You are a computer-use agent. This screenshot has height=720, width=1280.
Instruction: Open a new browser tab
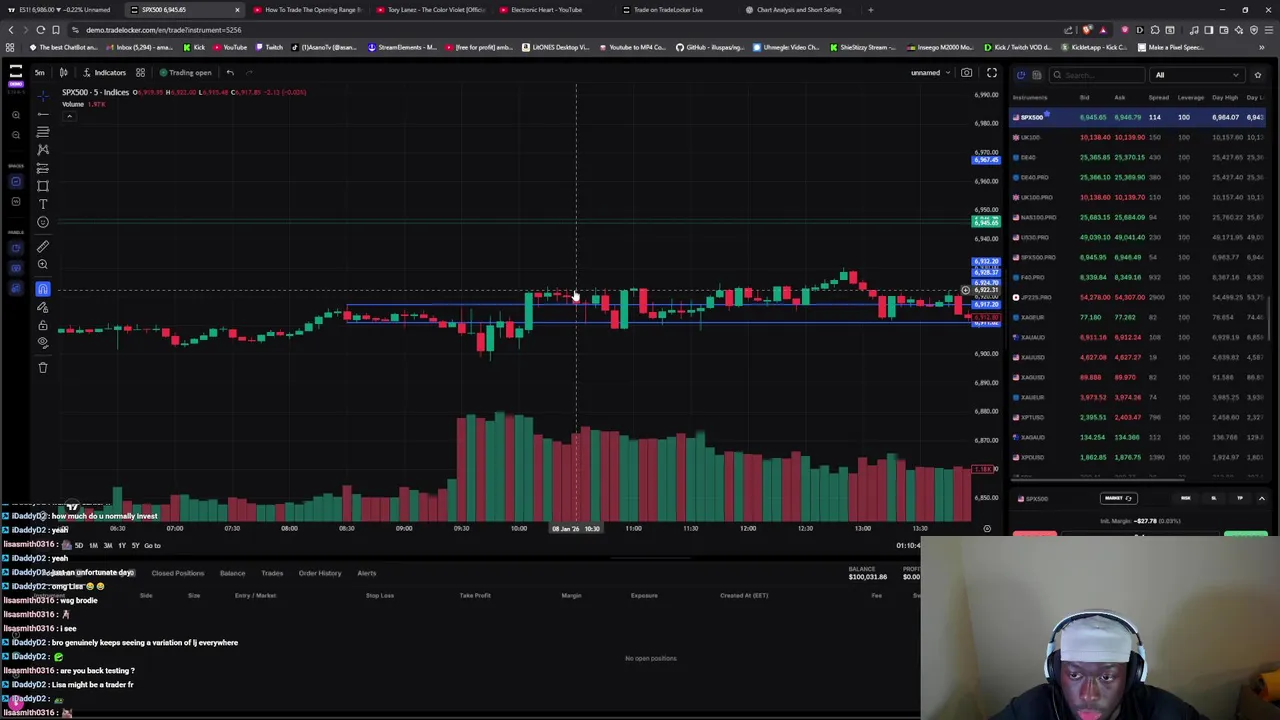(x=870, y=10)
